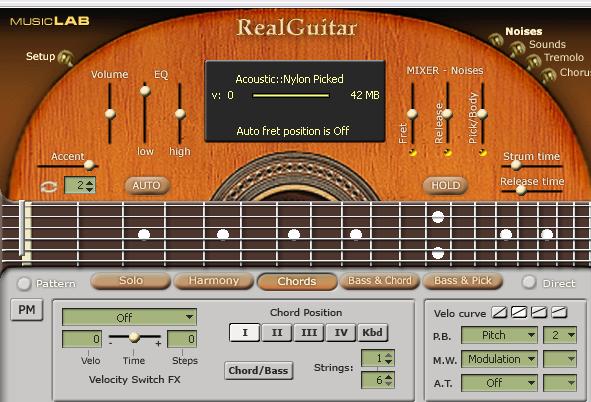Expand the P.B. Pitch dropdown

499,335
